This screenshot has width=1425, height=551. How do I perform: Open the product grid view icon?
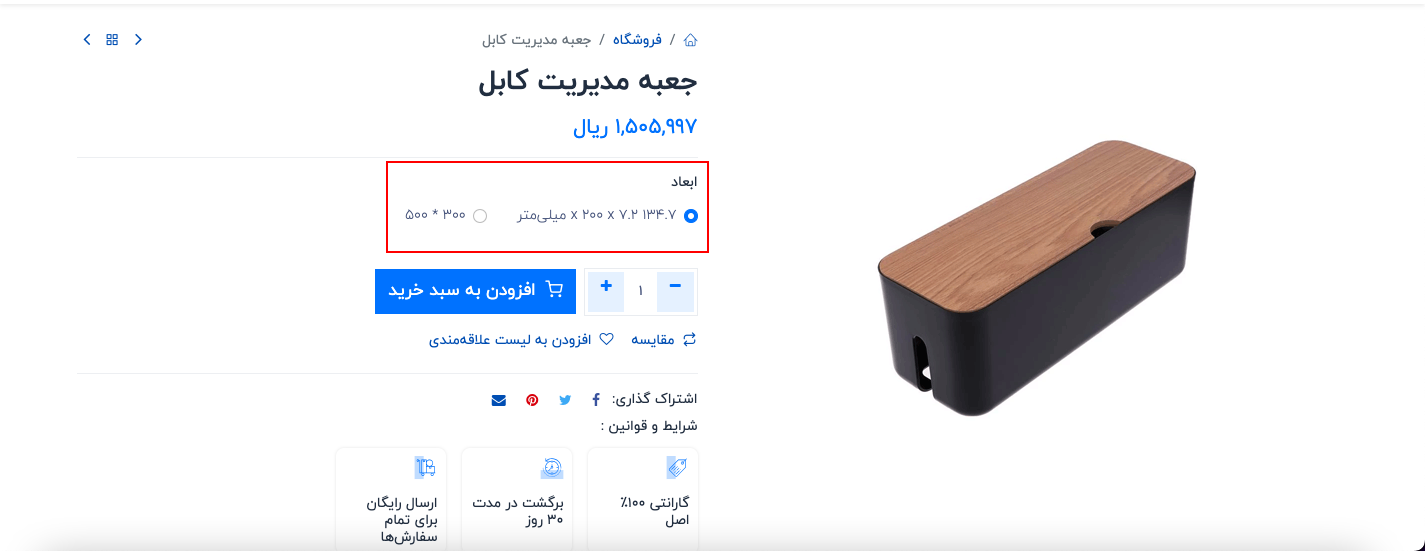112,40
